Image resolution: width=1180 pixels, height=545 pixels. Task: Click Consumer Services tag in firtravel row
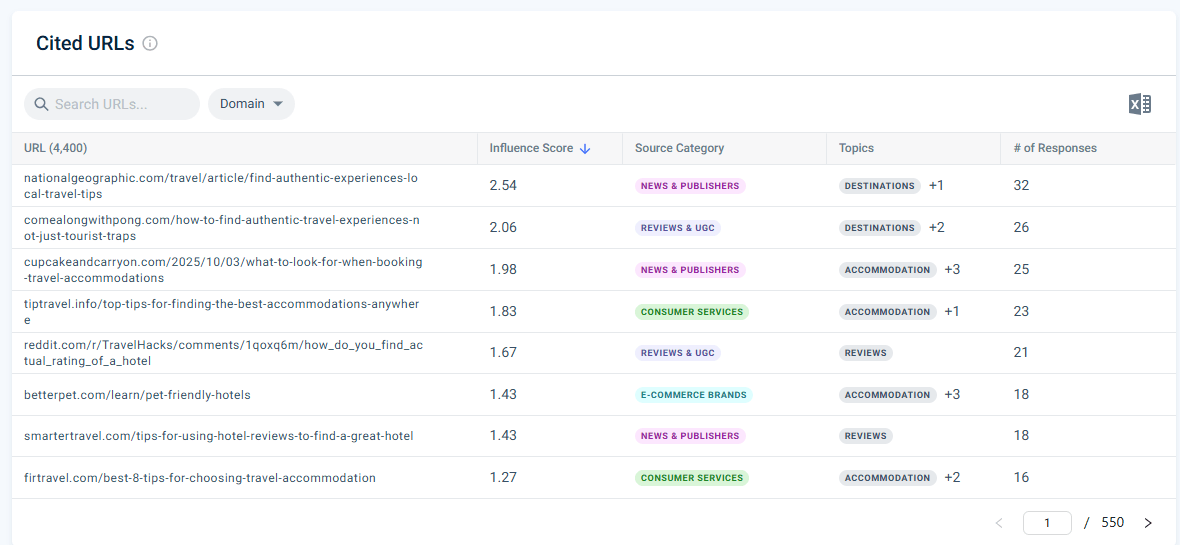click(x=692, y=478)
